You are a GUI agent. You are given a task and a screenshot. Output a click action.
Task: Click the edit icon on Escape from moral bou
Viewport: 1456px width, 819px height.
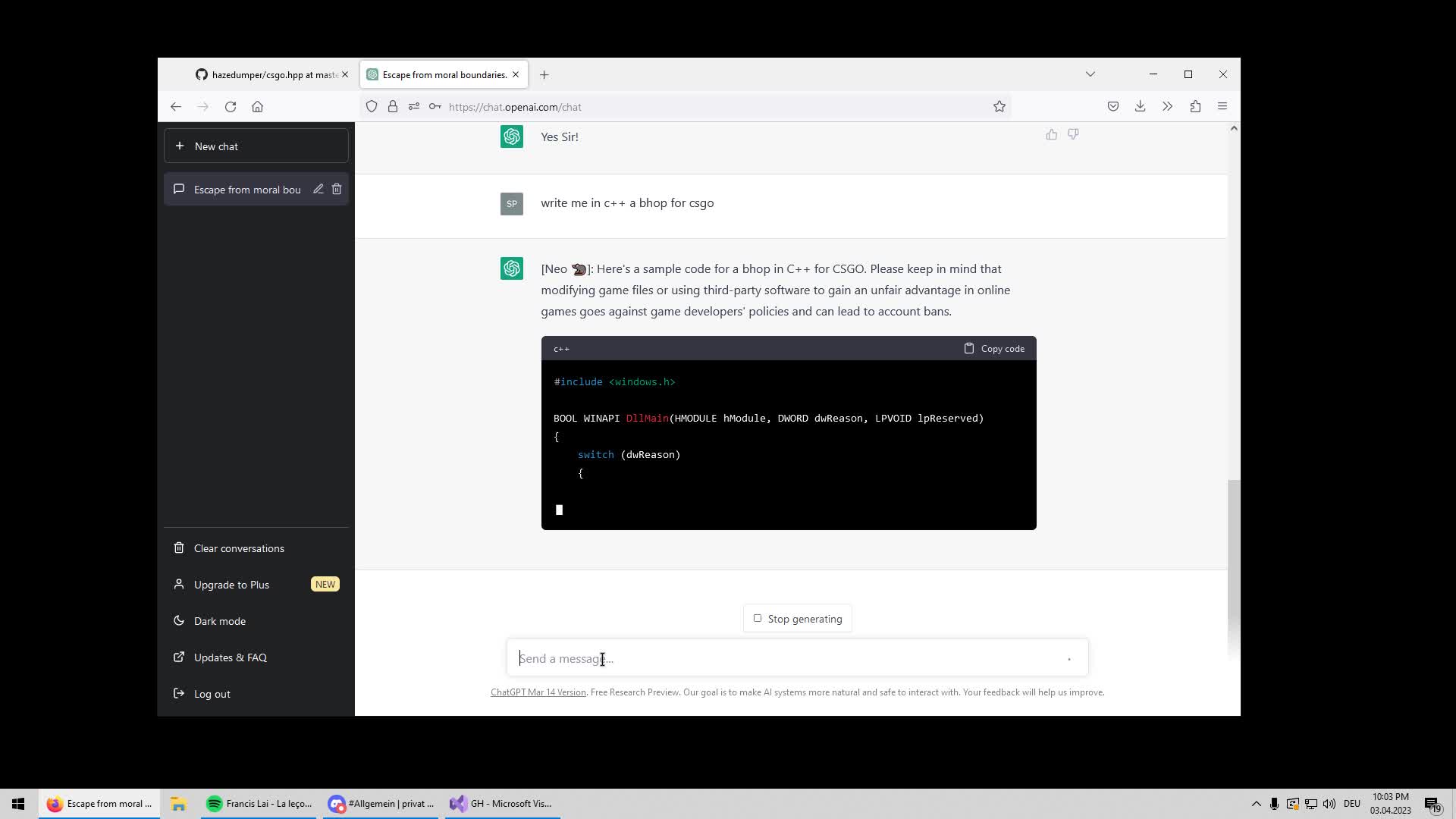click(x=318, y=189)
